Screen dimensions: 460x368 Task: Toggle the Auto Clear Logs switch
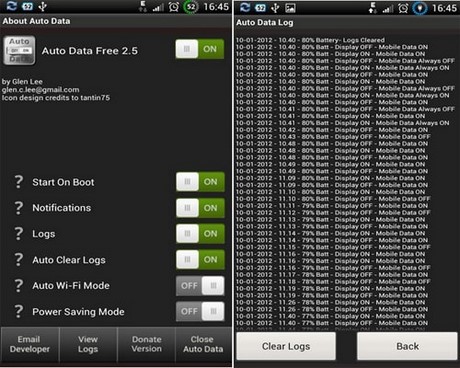pyautogui.click(x=200, y=260)
